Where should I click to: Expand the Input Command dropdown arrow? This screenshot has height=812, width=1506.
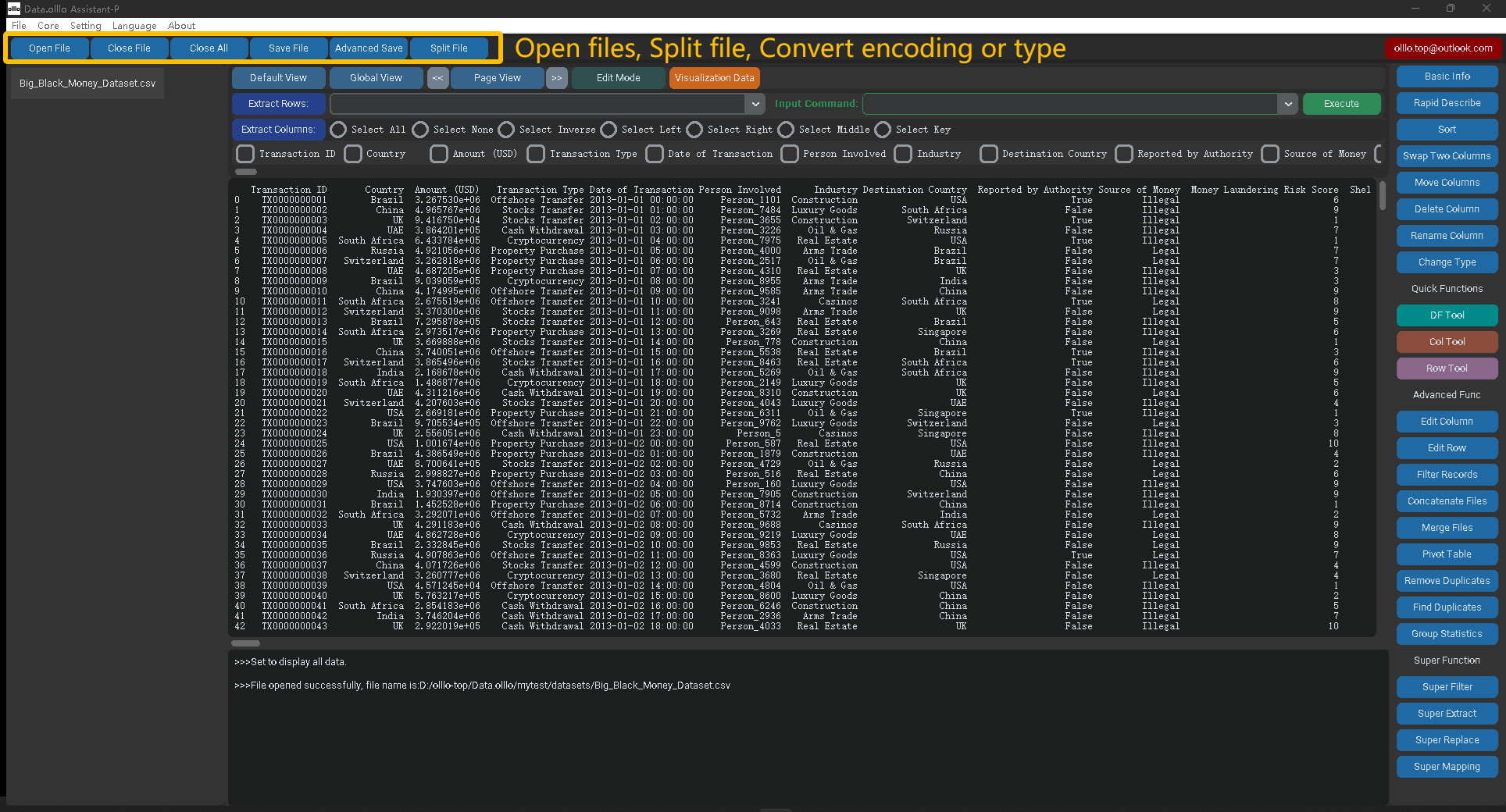pyautogui.click(x=1288, y=104)
